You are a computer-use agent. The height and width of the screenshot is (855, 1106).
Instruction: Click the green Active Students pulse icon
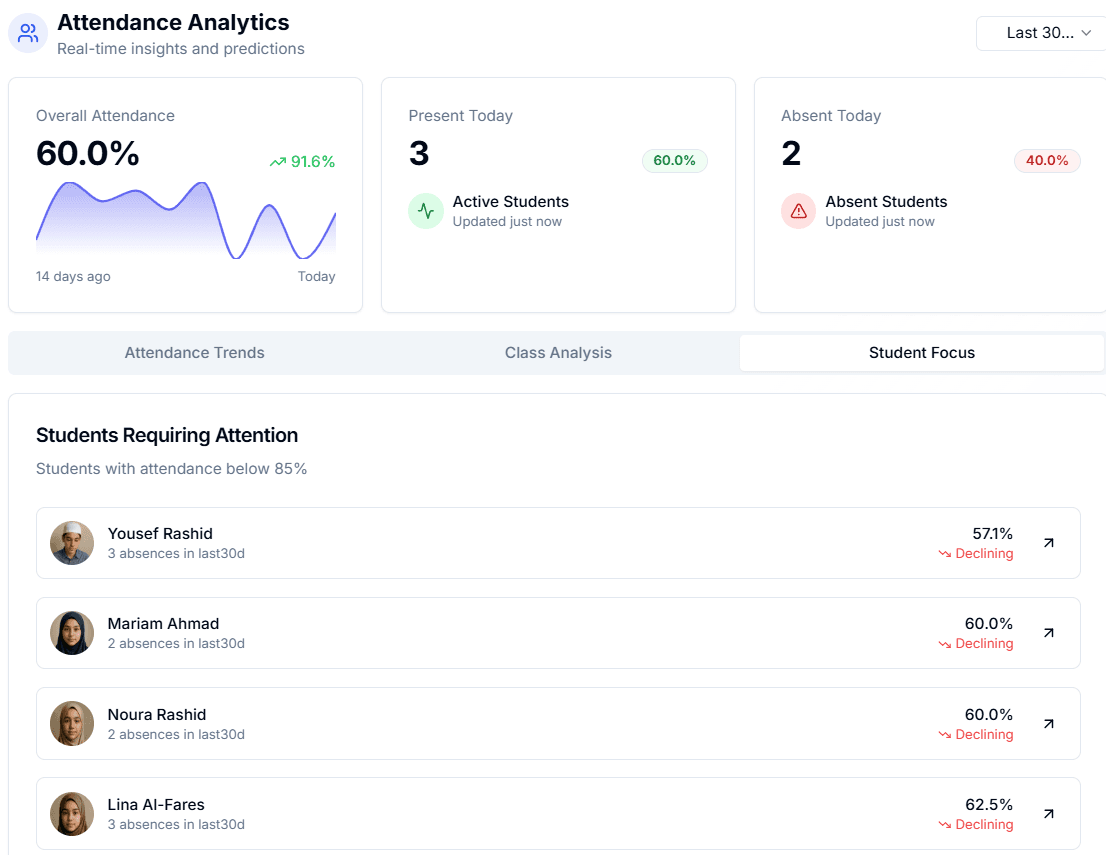[426, 211]
